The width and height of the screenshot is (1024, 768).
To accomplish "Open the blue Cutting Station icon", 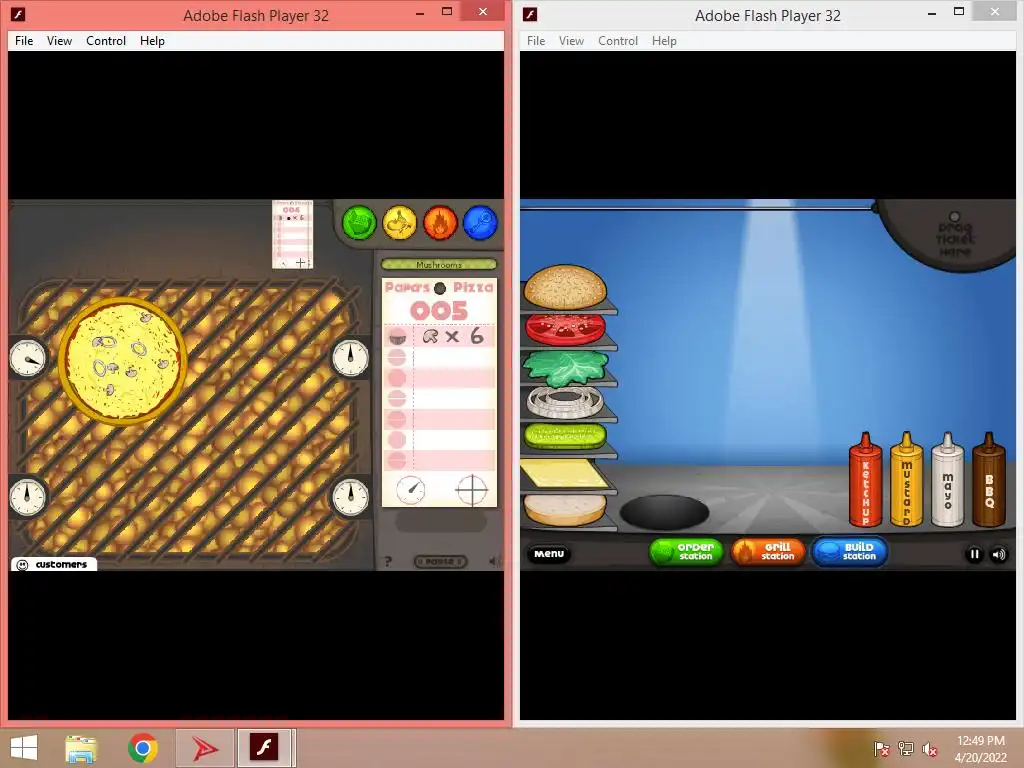I will coord(481,223).
